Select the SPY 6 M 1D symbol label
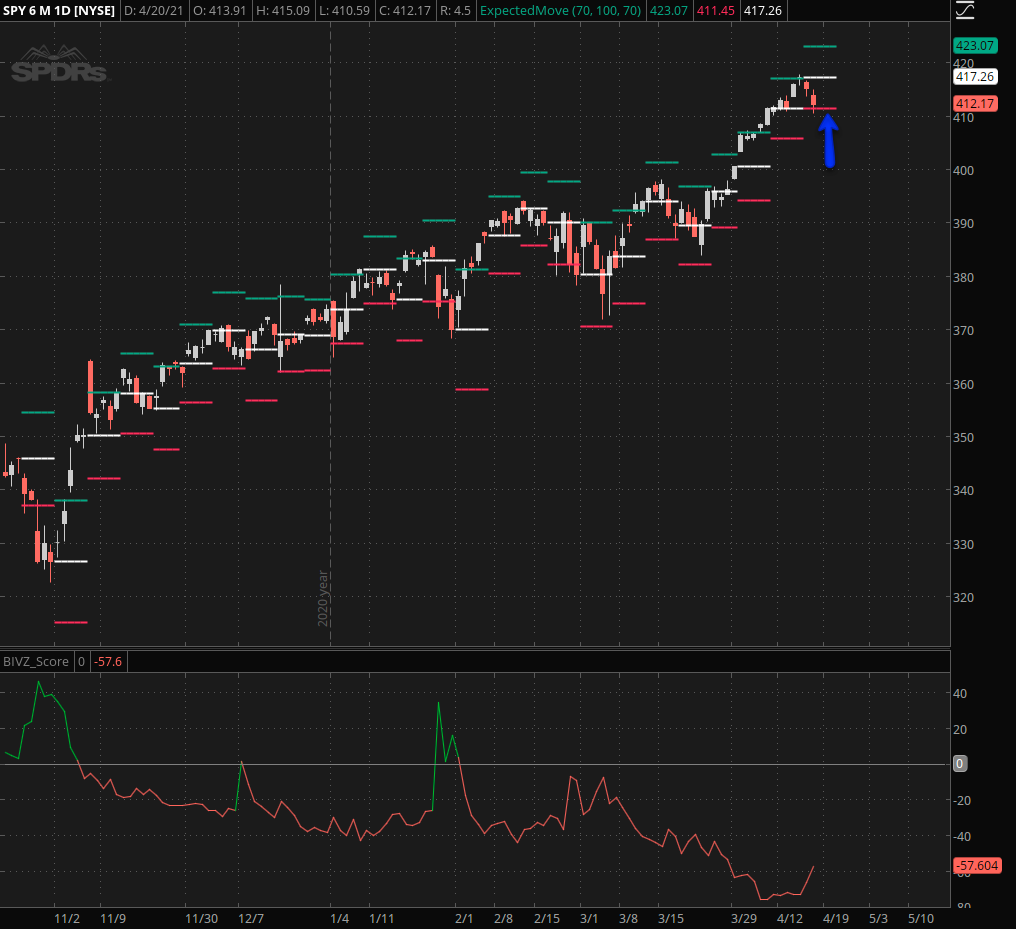The image size is (1016, 929). point(59,12)
